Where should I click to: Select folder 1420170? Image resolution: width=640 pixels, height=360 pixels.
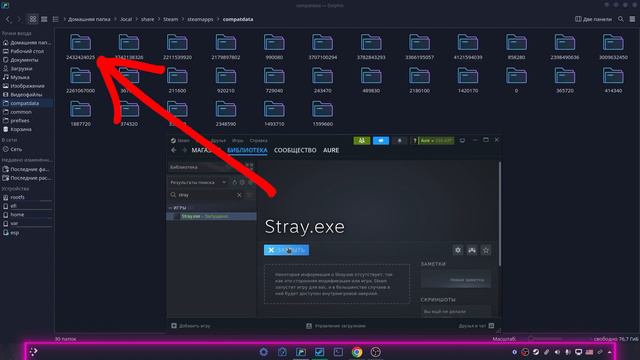(x=468, y=80)
